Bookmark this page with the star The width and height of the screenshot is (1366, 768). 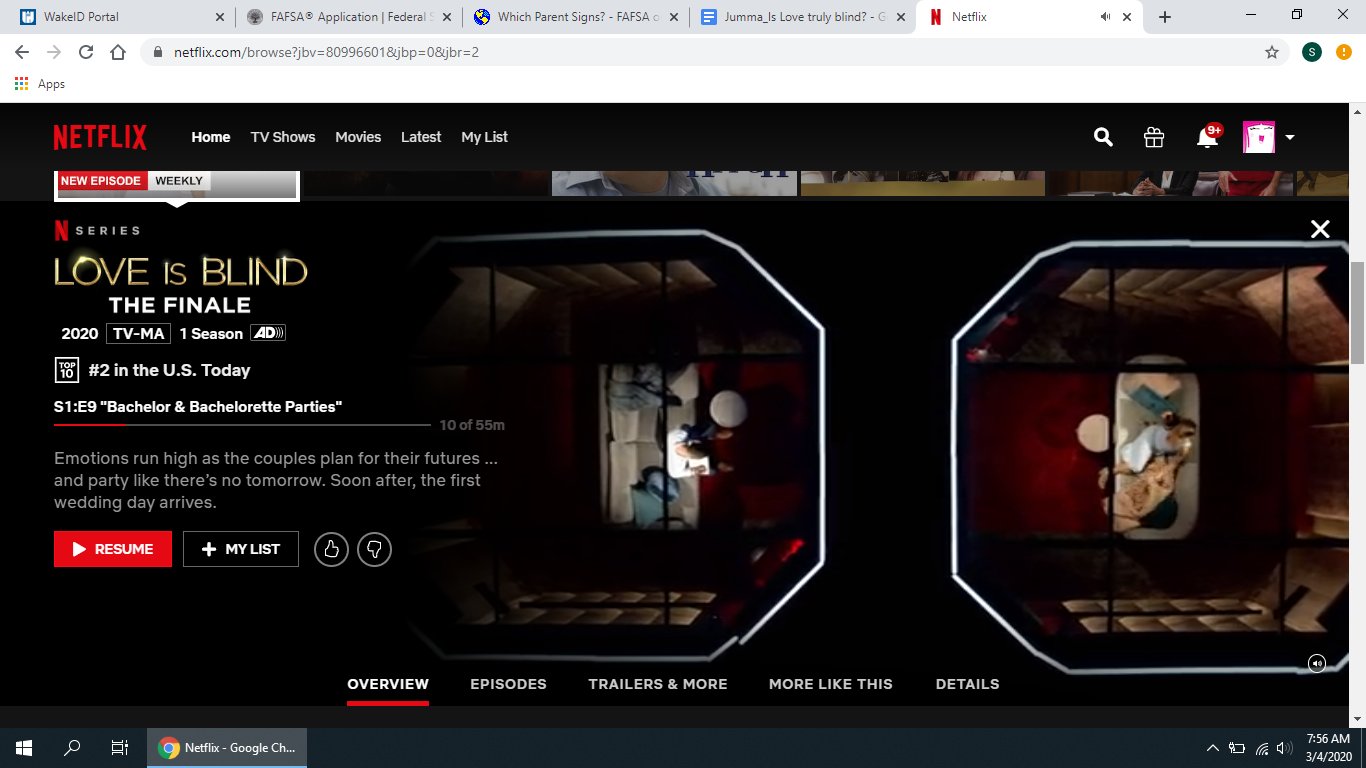coord(1272,52)
